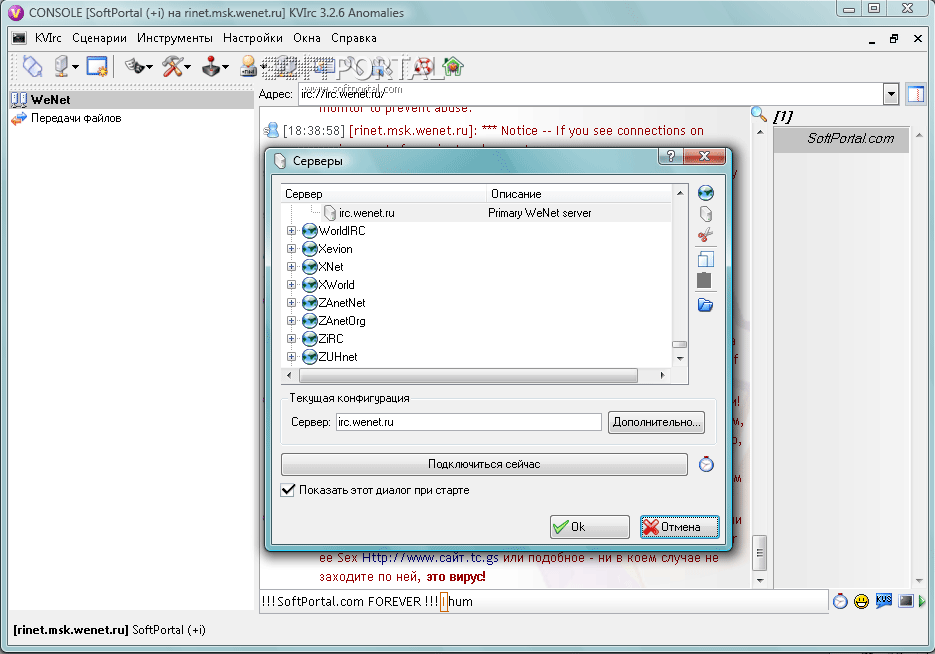Viewport: 935px width, 654px height.
Task: Click the server connection icon in toolbar
Action: 61,66
